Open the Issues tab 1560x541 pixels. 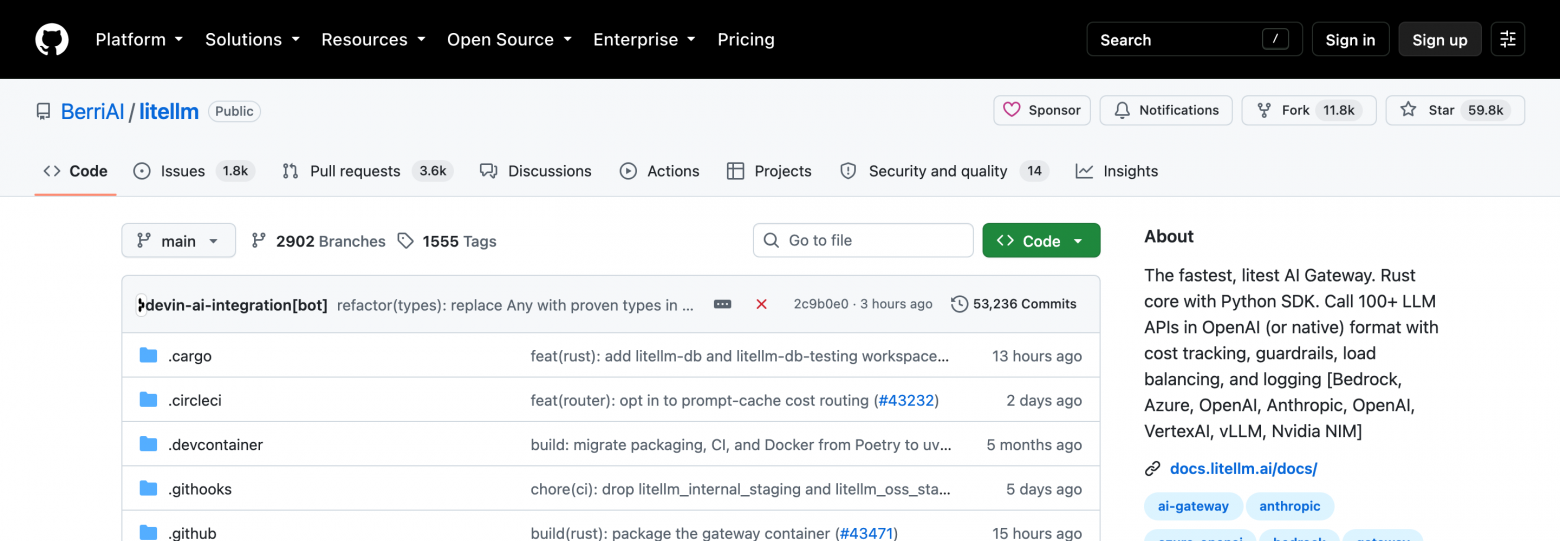[194, 171]
